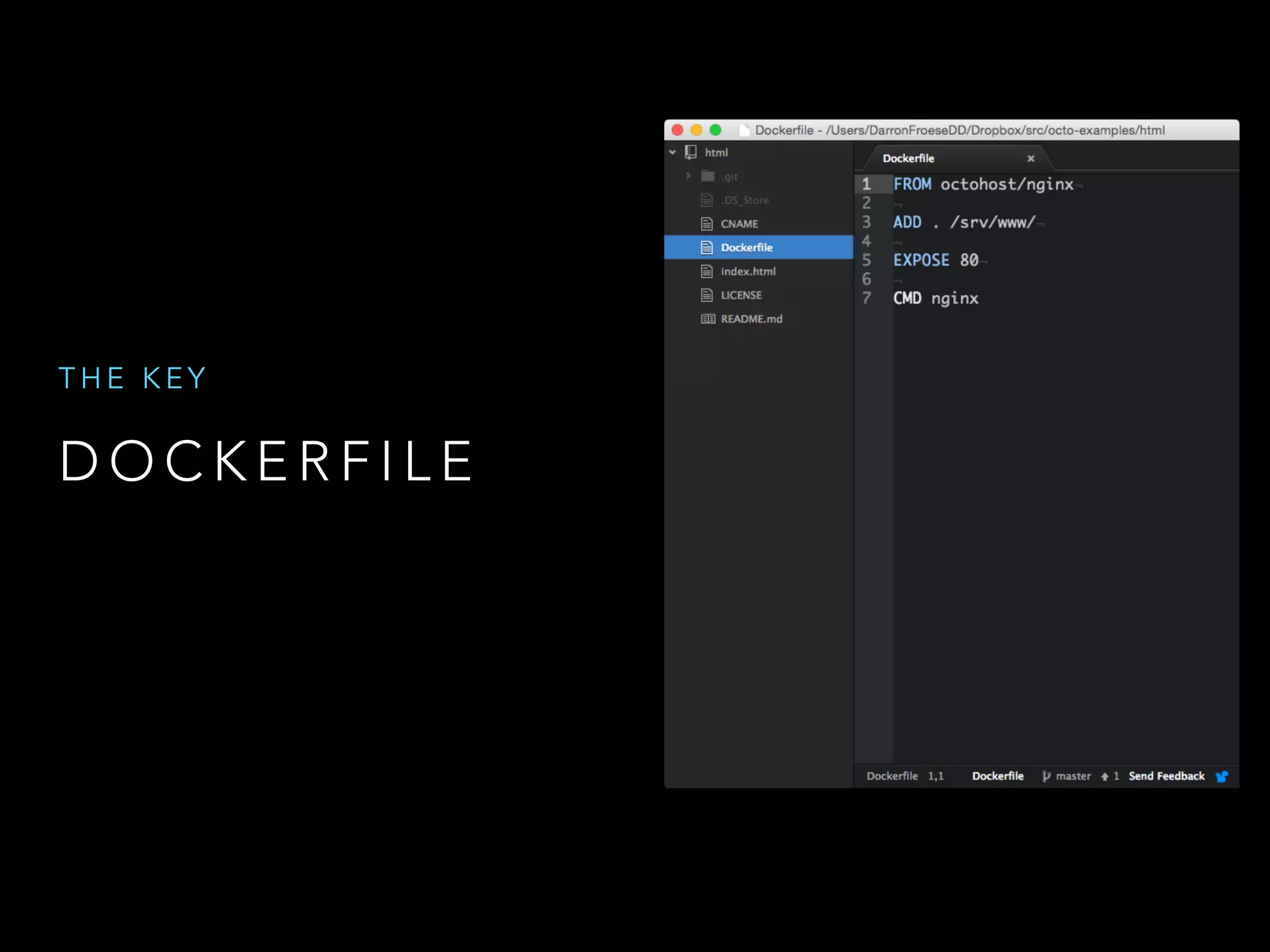
Task: Click the yellow minimize window button
Action: point(696,130)
